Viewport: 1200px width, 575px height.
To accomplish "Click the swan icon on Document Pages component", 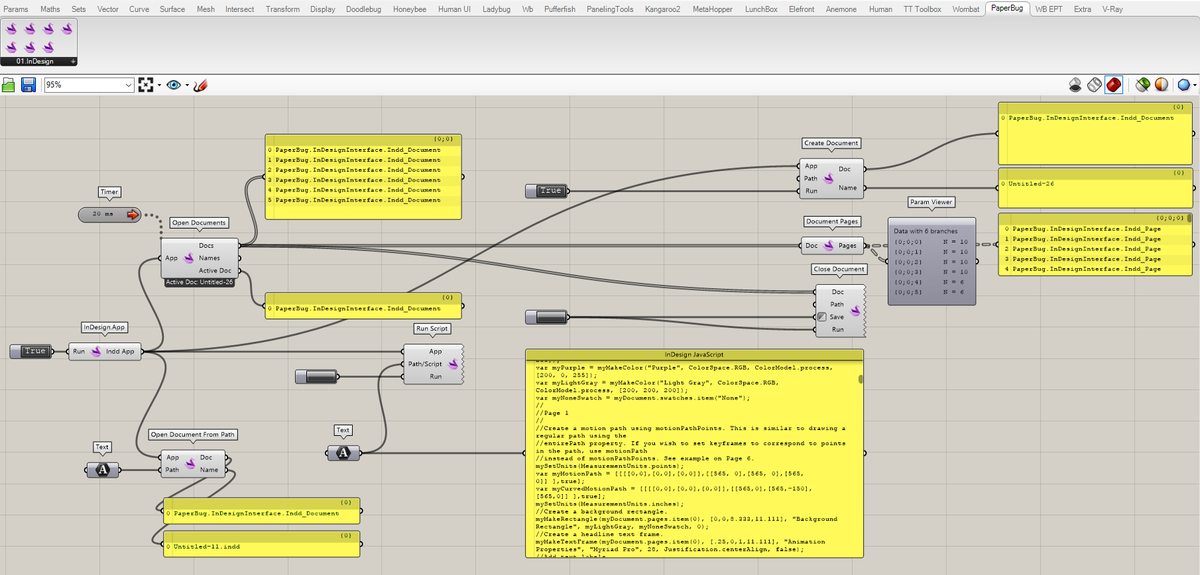I will [828, 246].
